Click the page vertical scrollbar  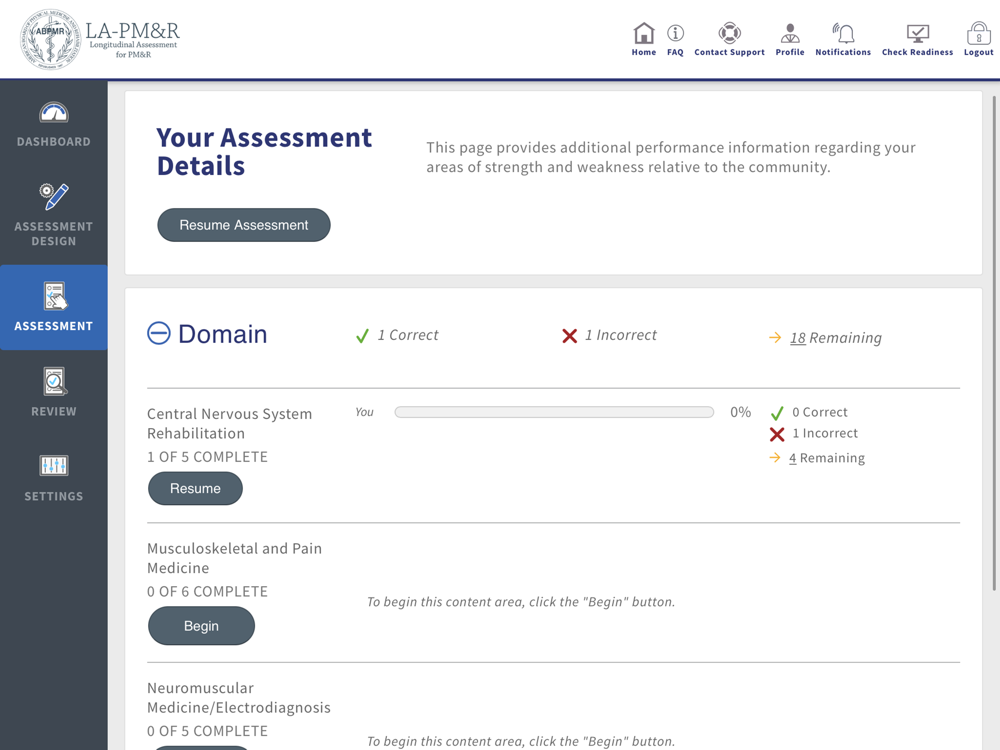(x=994, y=343)
